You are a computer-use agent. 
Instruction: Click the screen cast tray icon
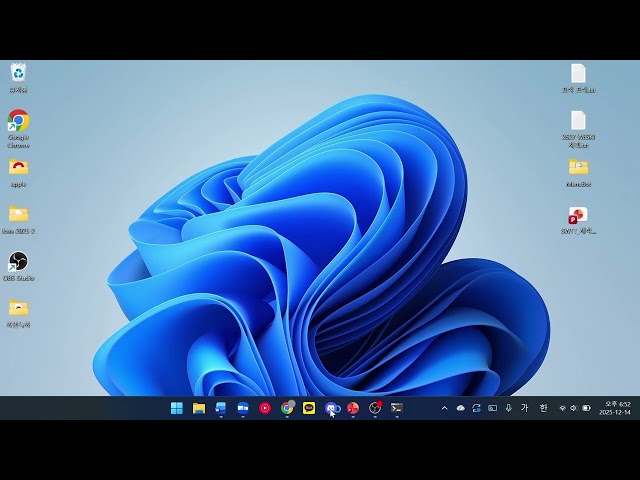tap(493, 408)
